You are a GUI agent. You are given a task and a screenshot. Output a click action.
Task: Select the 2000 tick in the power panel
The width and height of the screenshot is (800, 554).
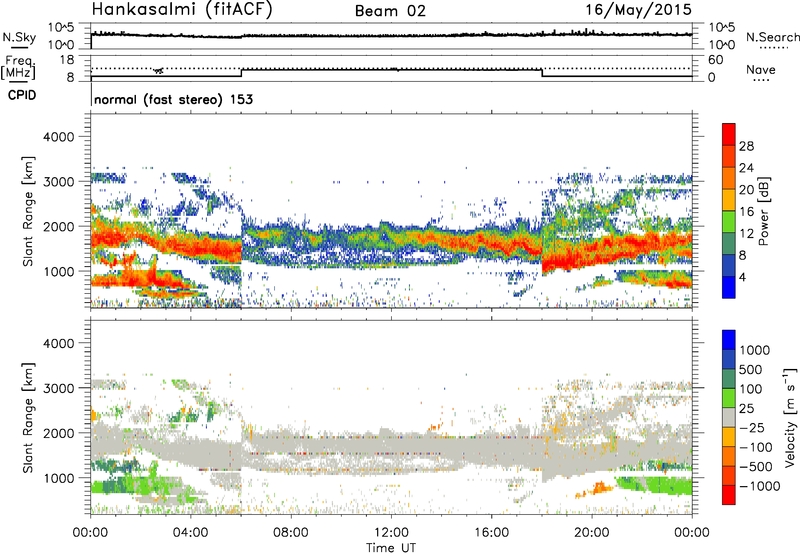59,226
